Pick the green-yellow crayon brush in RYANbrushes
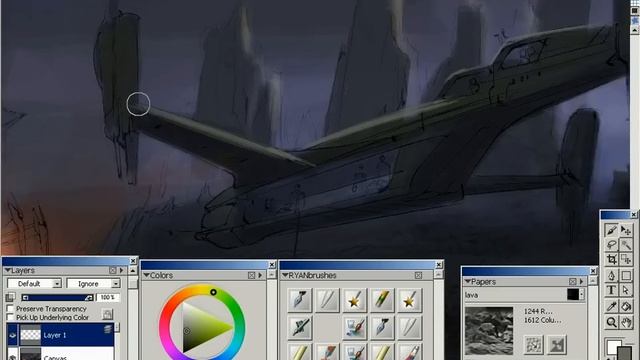Viewport: 640px width, 360px height. pos(382,300)
